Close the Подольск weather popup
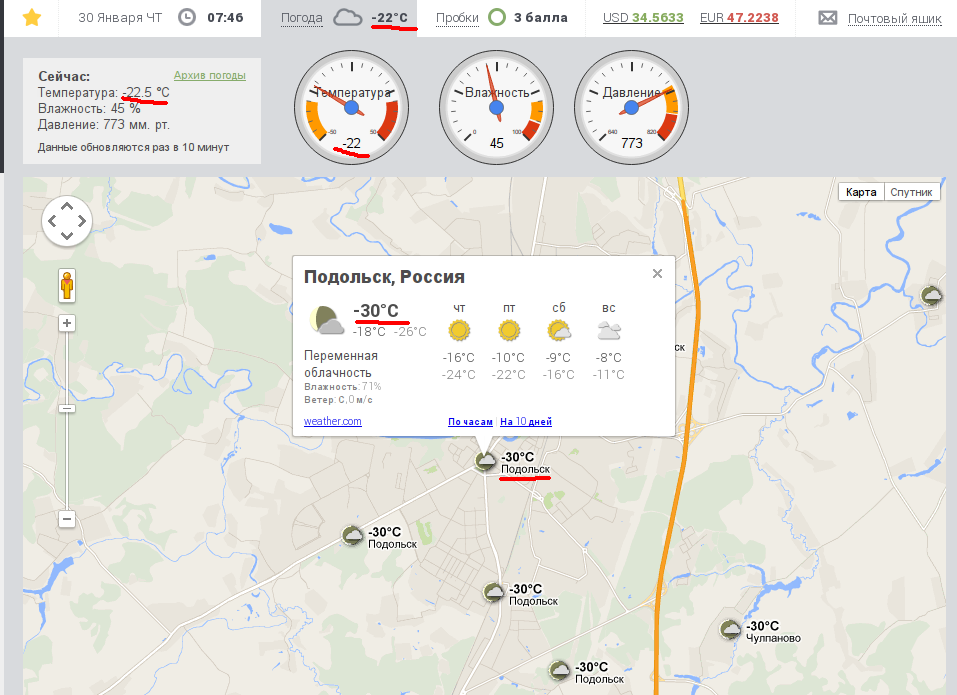The width and height of the screenshot is (957, 695). [x=657, y=273]
